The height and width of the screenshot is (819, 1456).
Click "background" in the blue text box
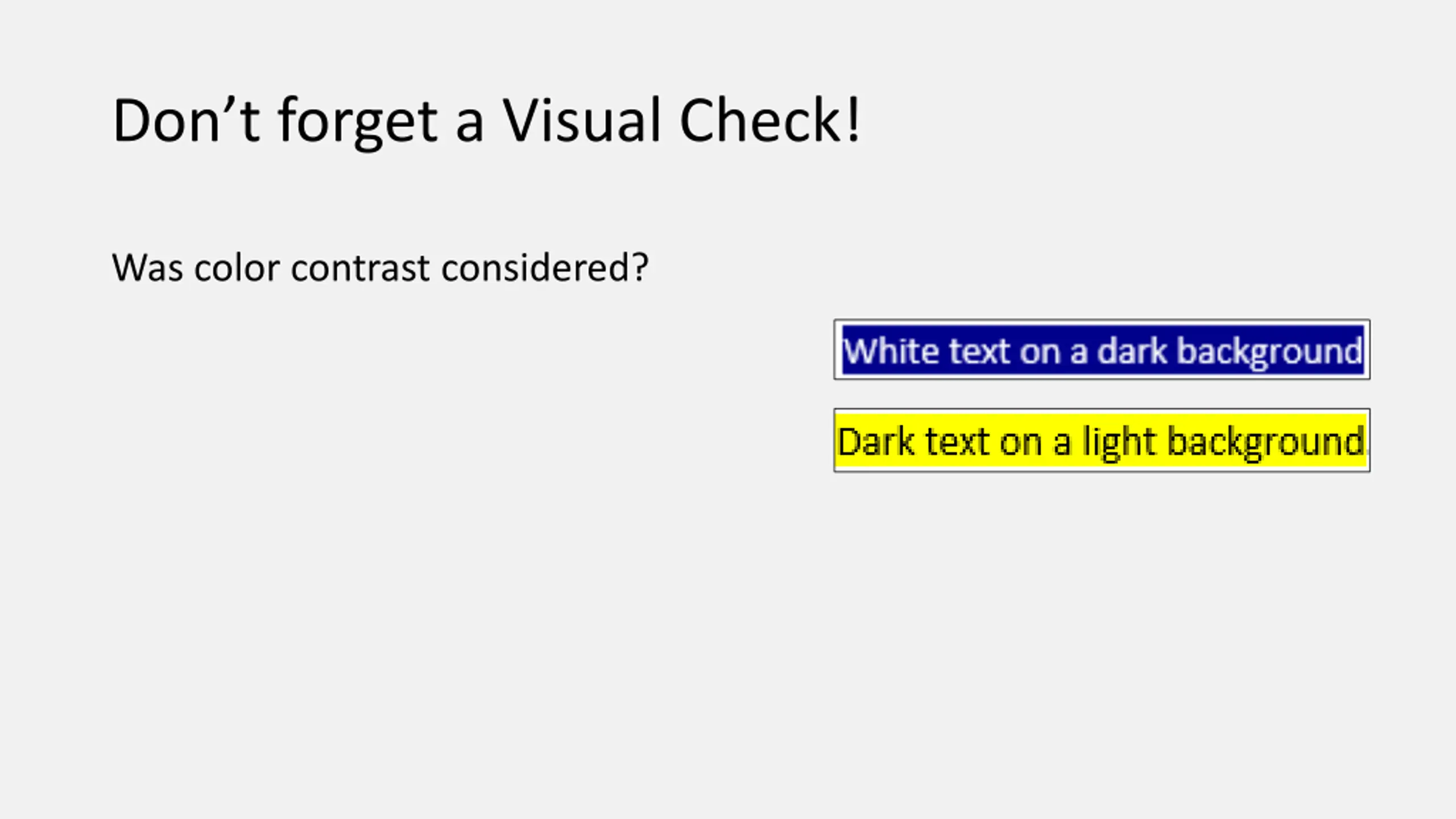1269,352
